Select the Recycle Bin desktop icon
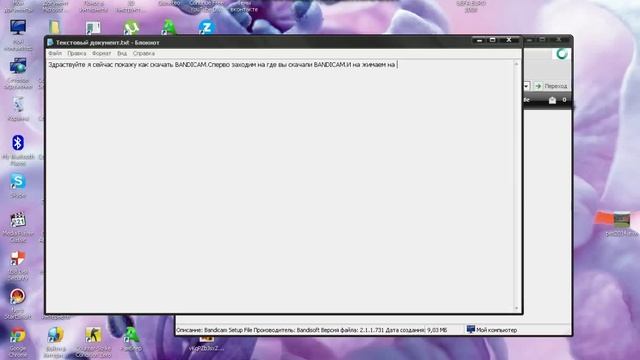Image resolution: width=640 pixels, height=360 pixels. coord(18,105)
